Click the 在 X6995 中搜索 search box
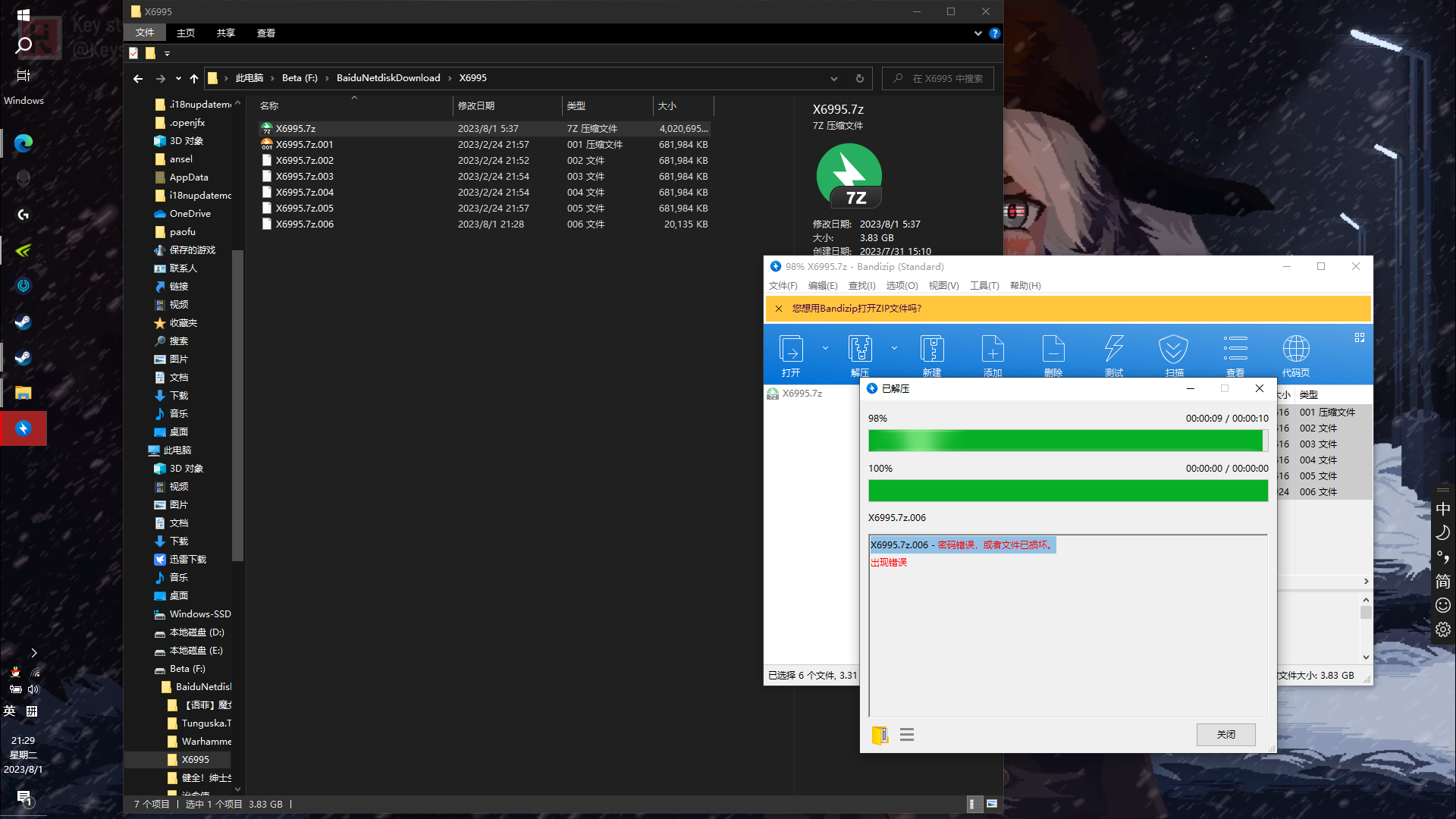Screen dimensions: 1456x819 coord(948,78)
